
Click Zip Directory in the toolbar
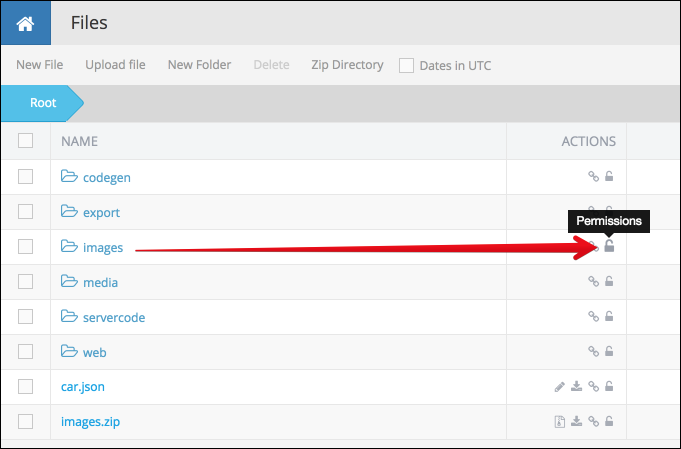click(347, 65)
